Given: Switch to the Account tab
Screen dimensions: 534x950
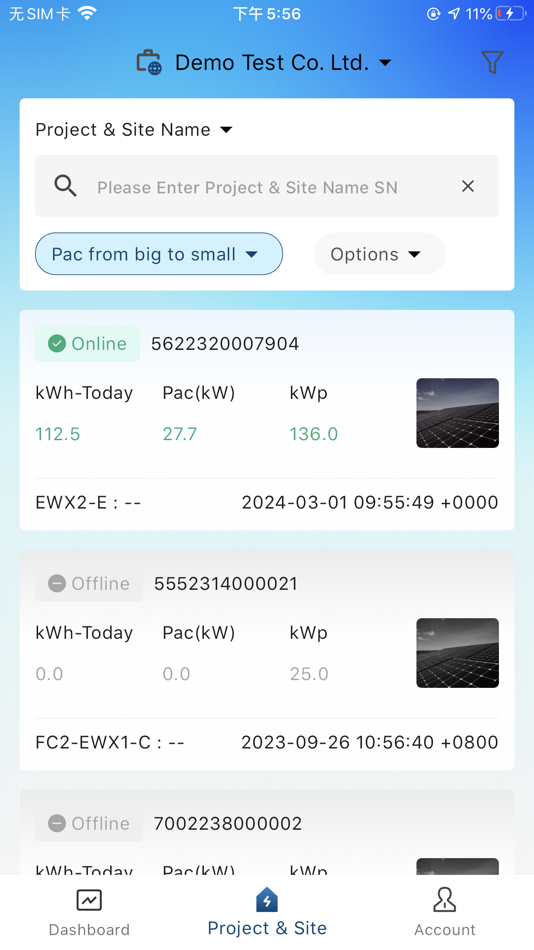Looking at the screenshot, I should [x=445, y=912].
